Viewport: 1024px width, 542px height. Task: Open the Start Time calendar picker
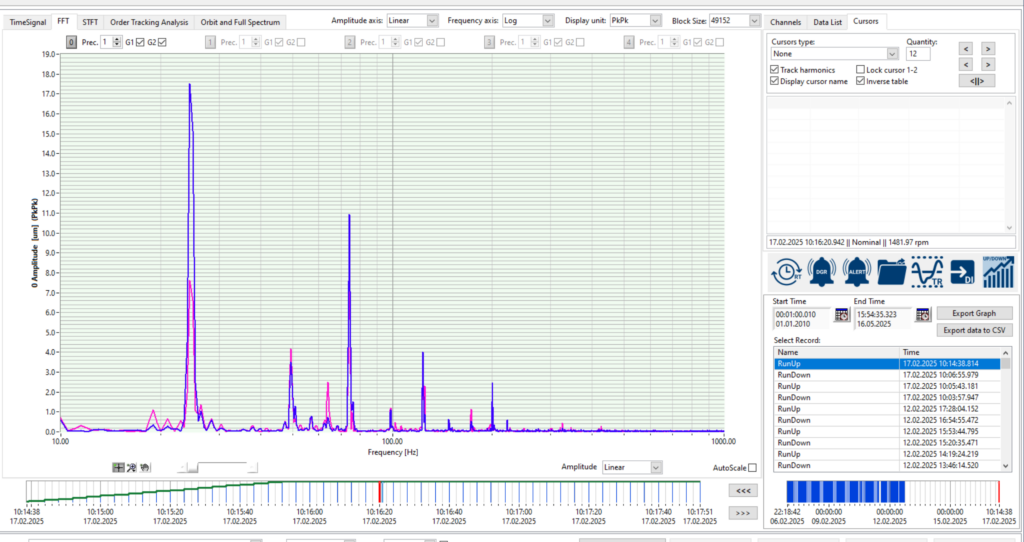pyautogui.click(x=841, y=315)
